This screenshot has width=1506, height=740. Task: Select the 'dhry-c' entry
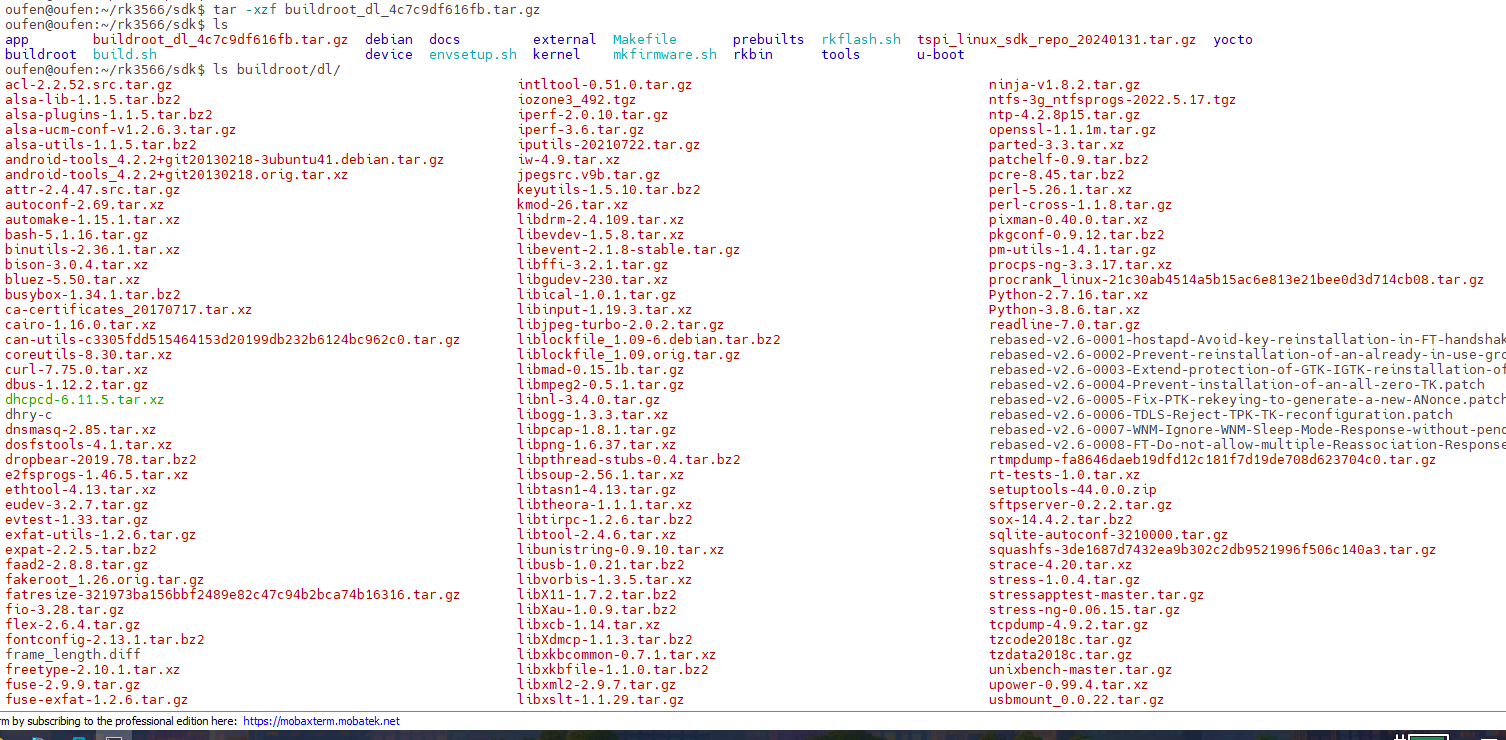29,415
